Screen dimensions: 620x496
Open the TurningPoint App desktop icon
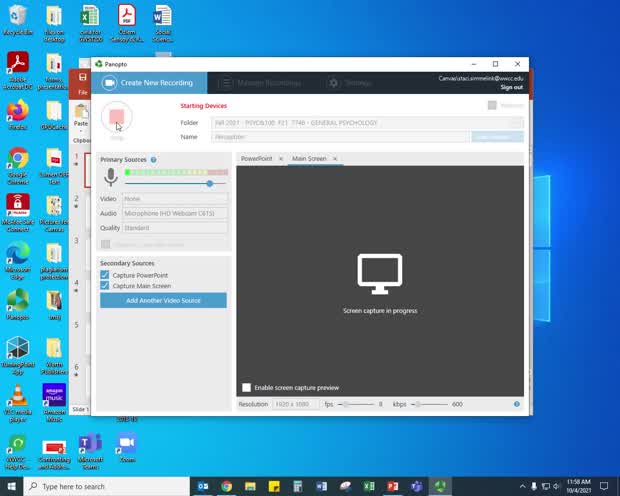18,356
